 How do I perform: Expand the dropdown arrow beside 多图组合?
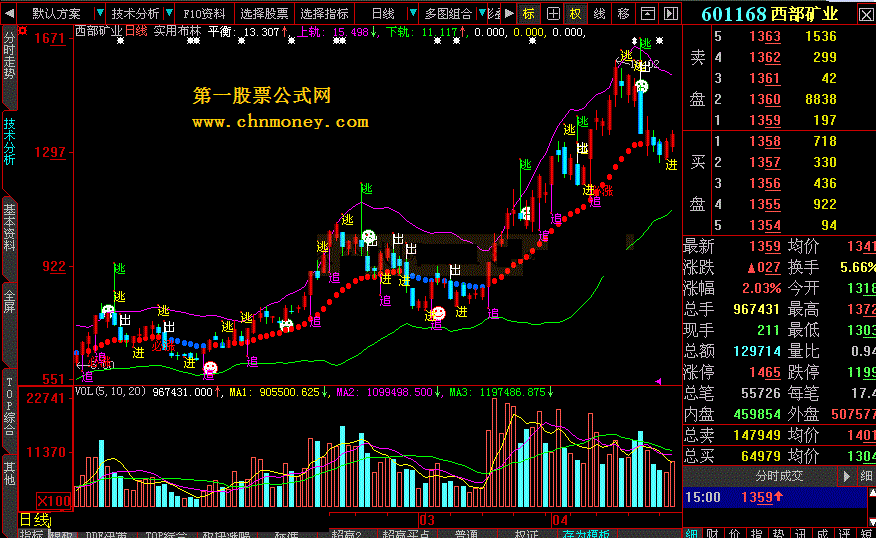click(482, 13)
